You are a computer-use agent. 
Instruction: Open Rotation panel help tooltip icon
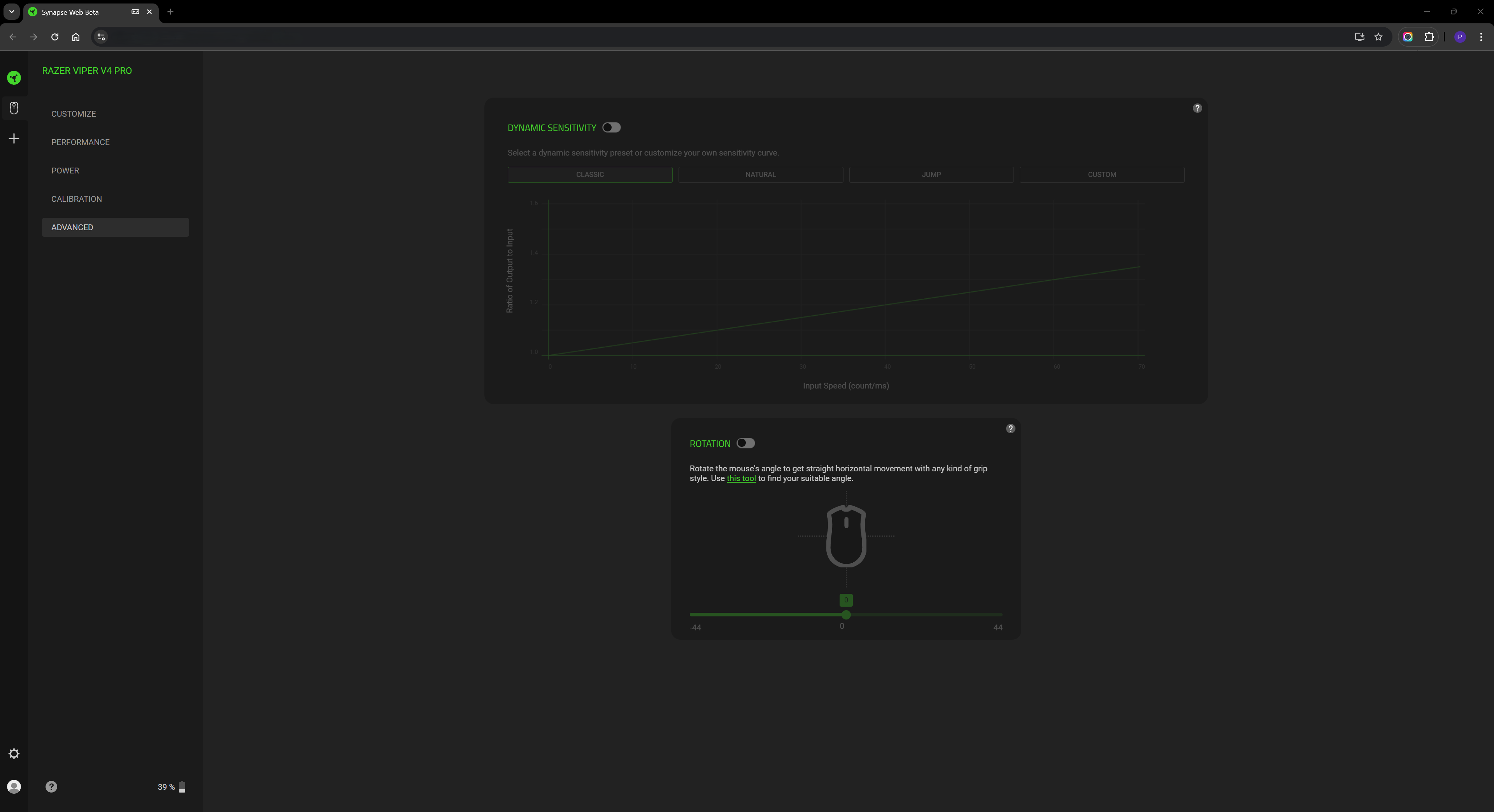click(1010, 429)
